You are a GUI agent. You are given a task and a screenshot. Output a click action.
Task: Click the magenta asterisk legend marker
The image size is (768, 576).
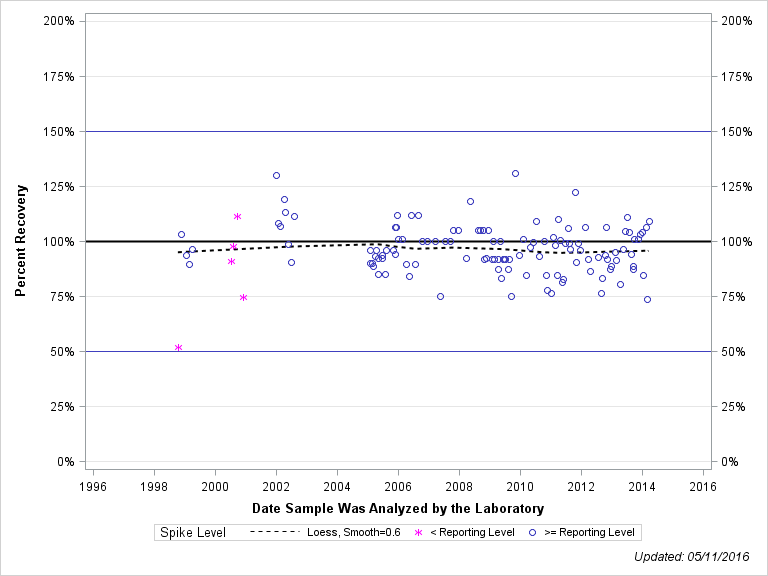click(418, 532)
